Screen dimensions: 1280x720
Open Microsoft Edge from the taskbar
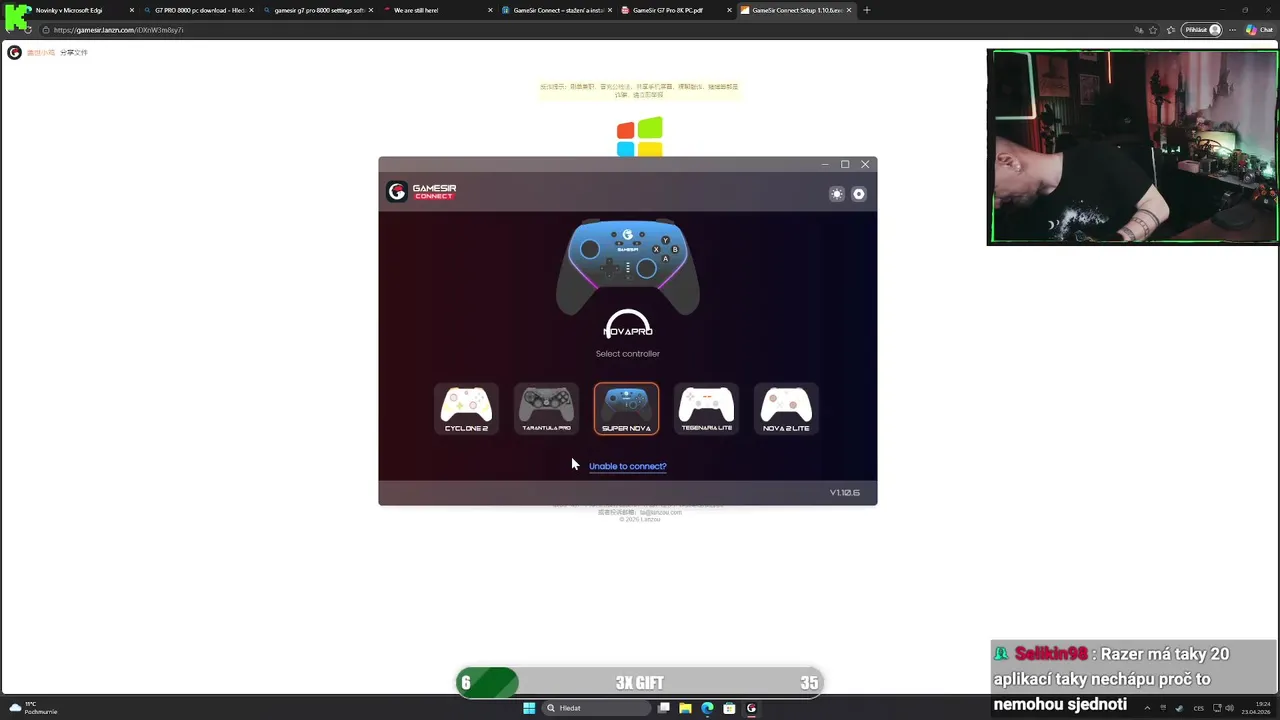click(x=707, y=708)
